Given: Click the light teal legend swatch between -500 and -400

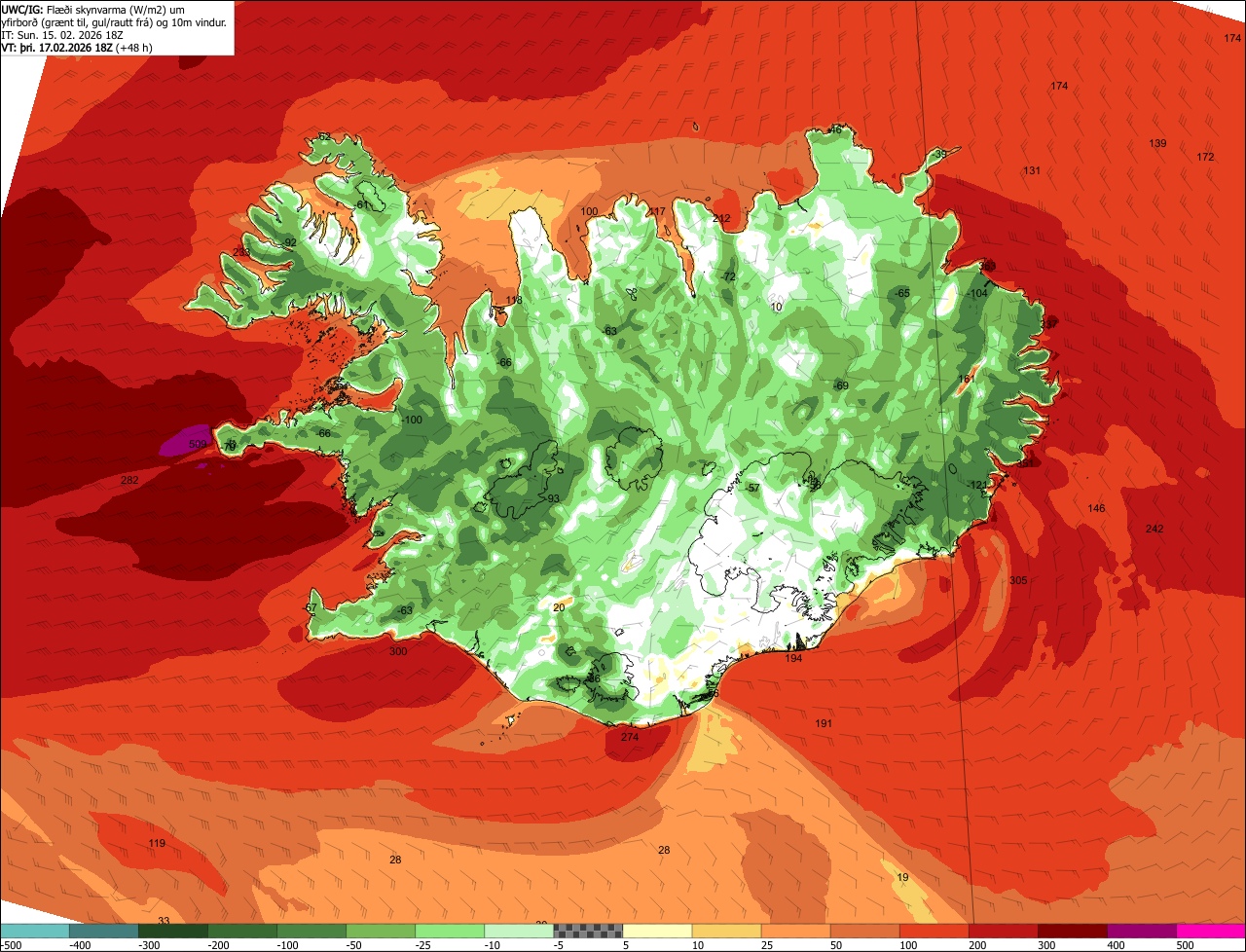Looking at the screenshot, I should tap(34, 931).
